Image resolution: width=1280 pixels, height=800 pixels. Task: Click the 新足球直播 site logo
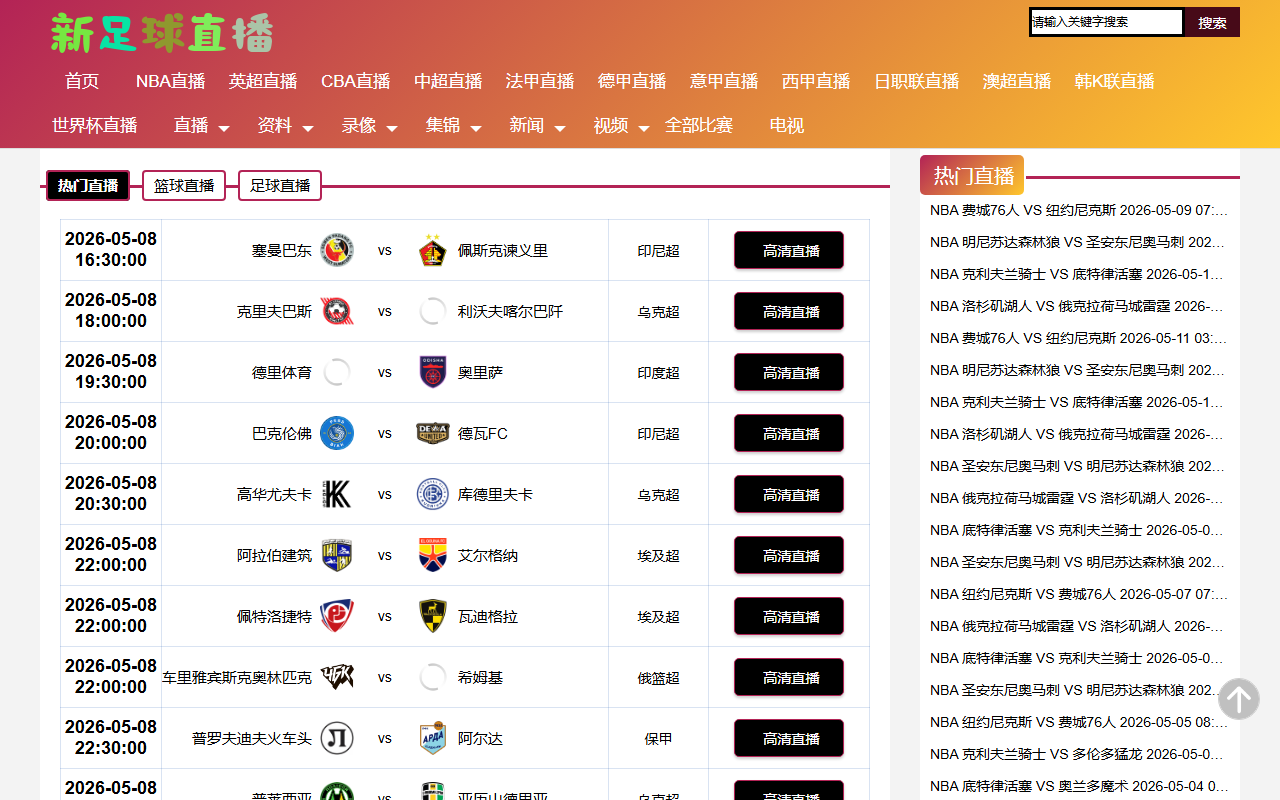tap(162, 33)
